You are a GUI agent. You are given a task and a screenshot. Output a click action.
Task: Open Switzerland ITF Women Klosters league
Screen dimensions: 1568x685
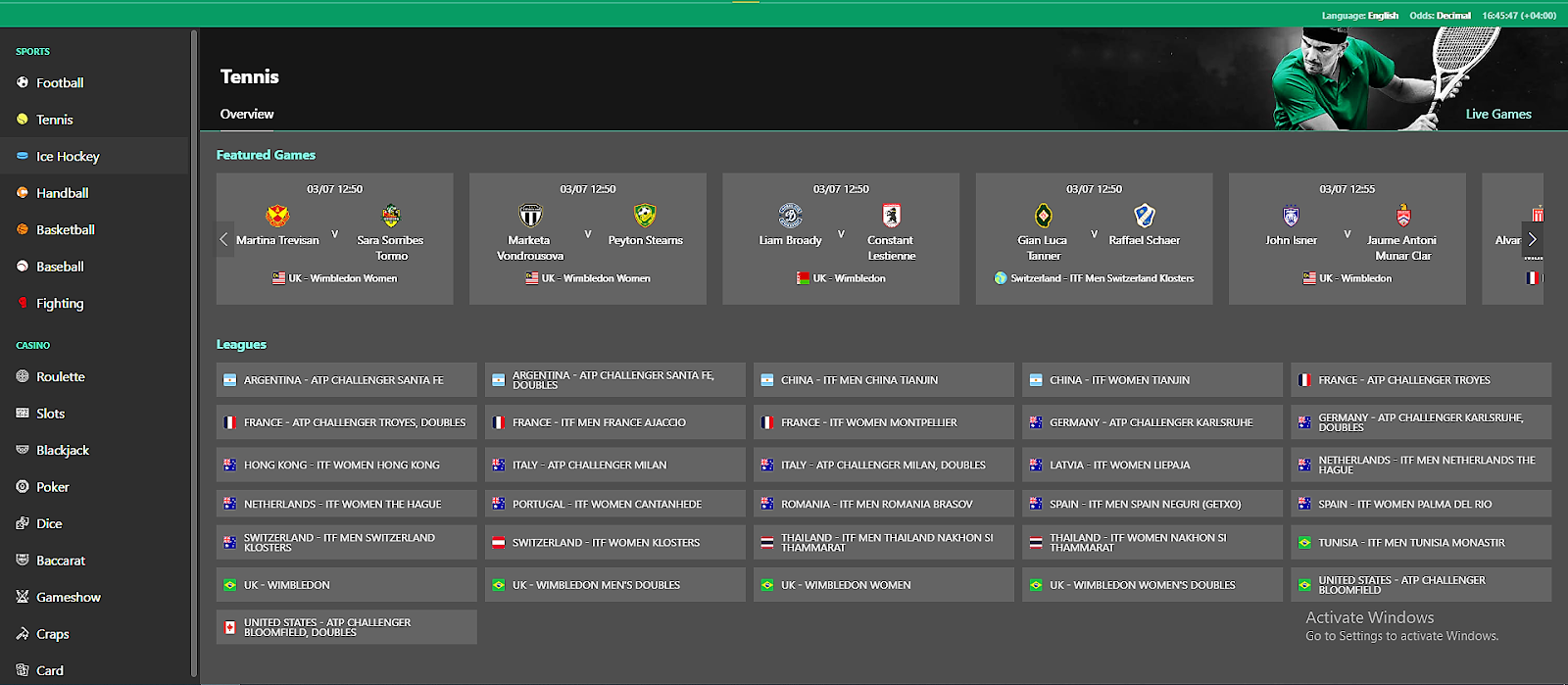pyautogui.click(x=615, y=542)
